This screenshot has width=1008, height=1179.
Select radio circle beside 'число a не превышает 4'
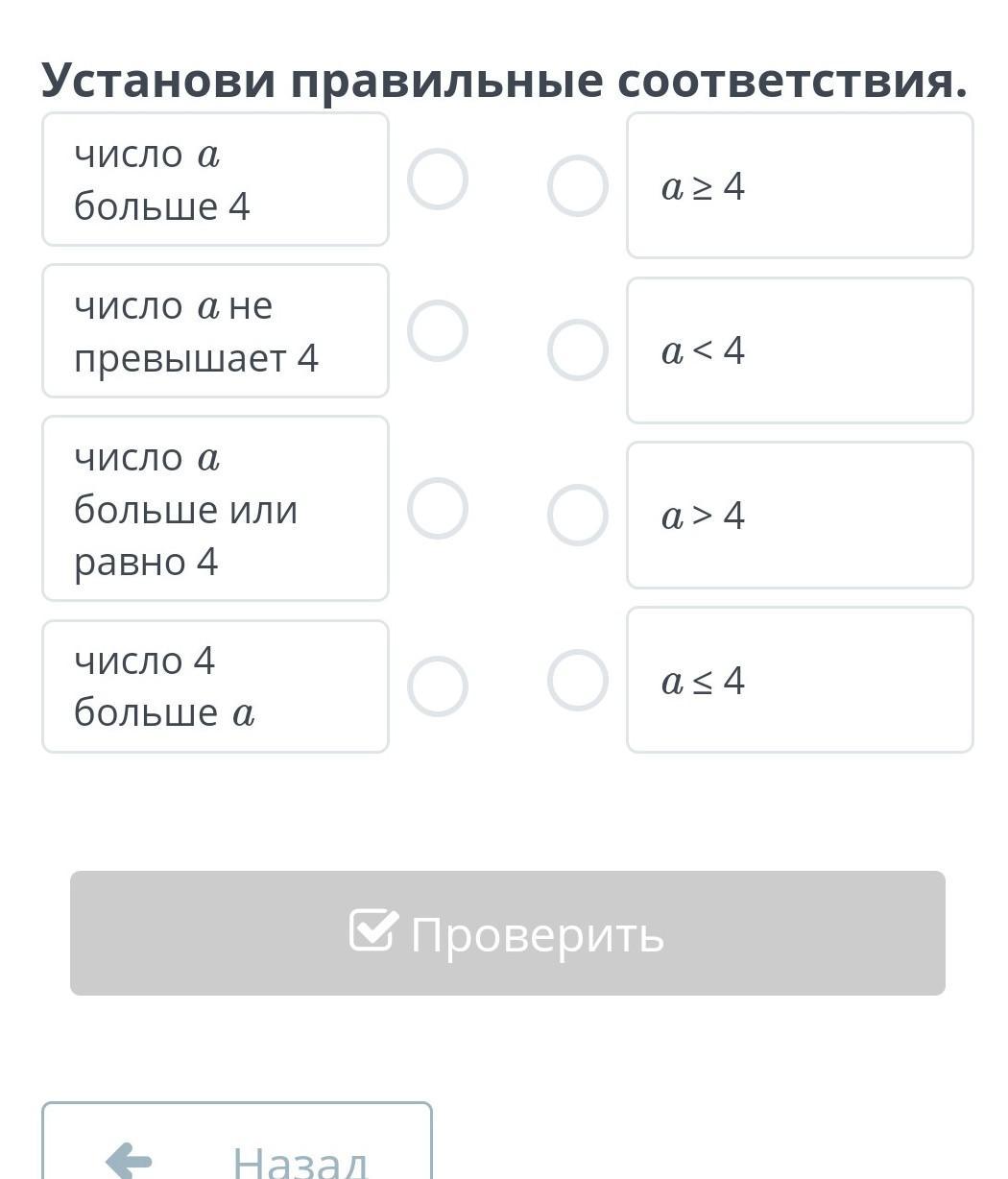437,330
